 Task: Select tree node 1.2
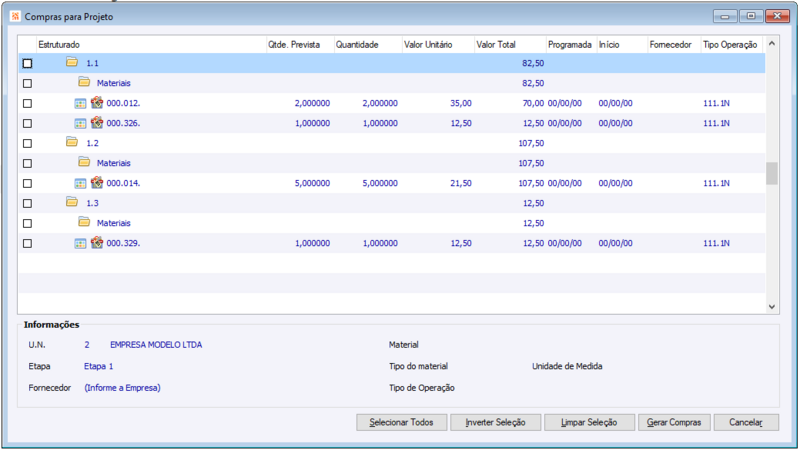(92, 143)
